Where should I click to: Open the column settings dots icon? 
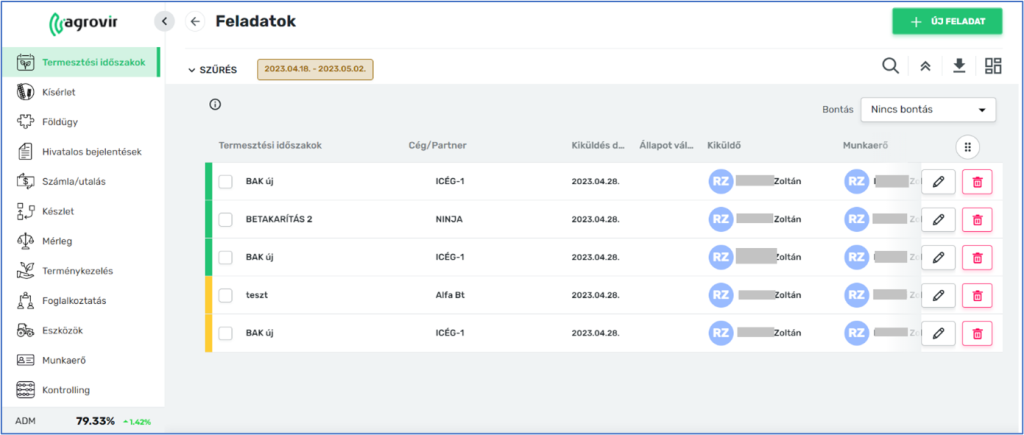click(x=967, y=147)
